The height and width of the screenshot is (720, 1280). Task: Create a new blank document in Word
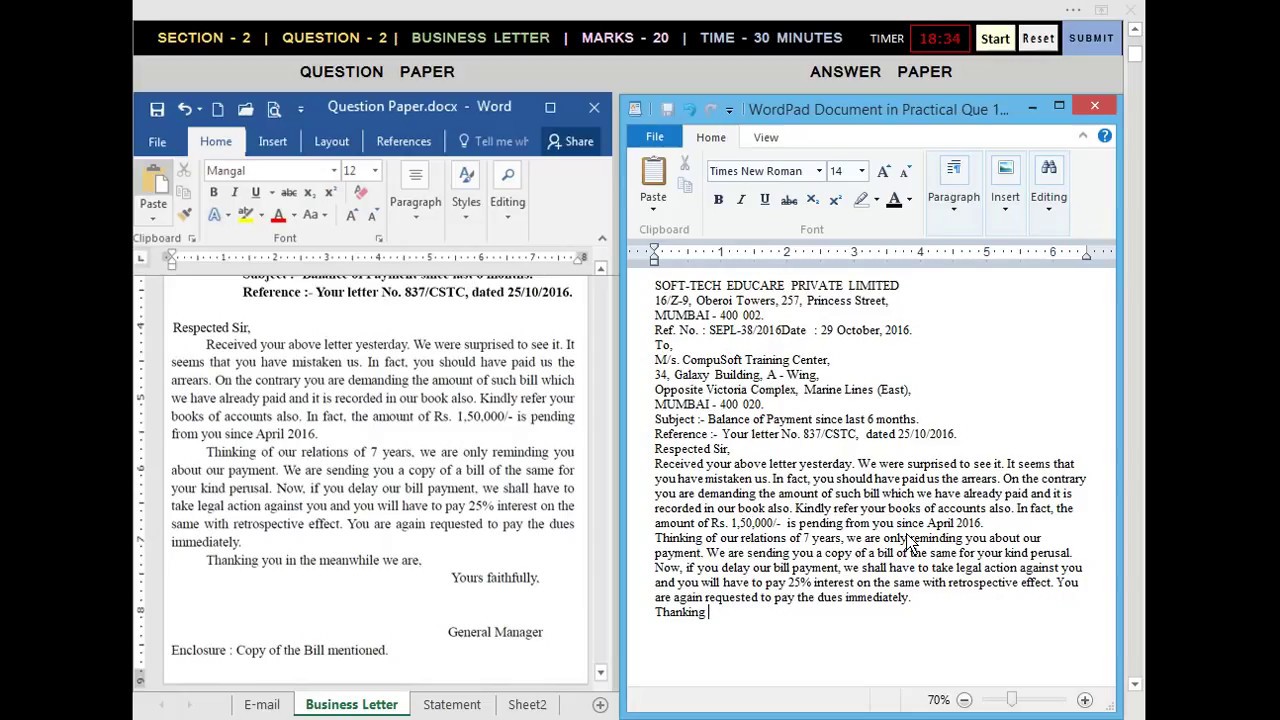217,109
